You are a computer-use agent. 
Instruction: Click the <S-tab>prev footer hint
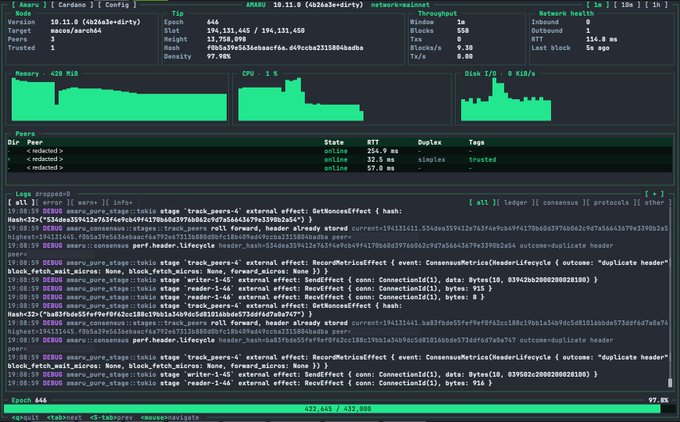(111, 417)
